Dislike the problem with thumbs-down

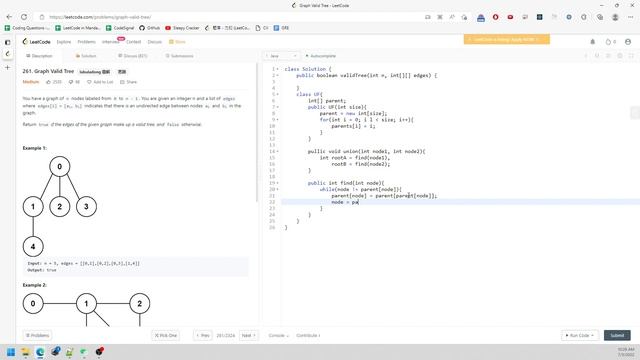coord(74,82)
